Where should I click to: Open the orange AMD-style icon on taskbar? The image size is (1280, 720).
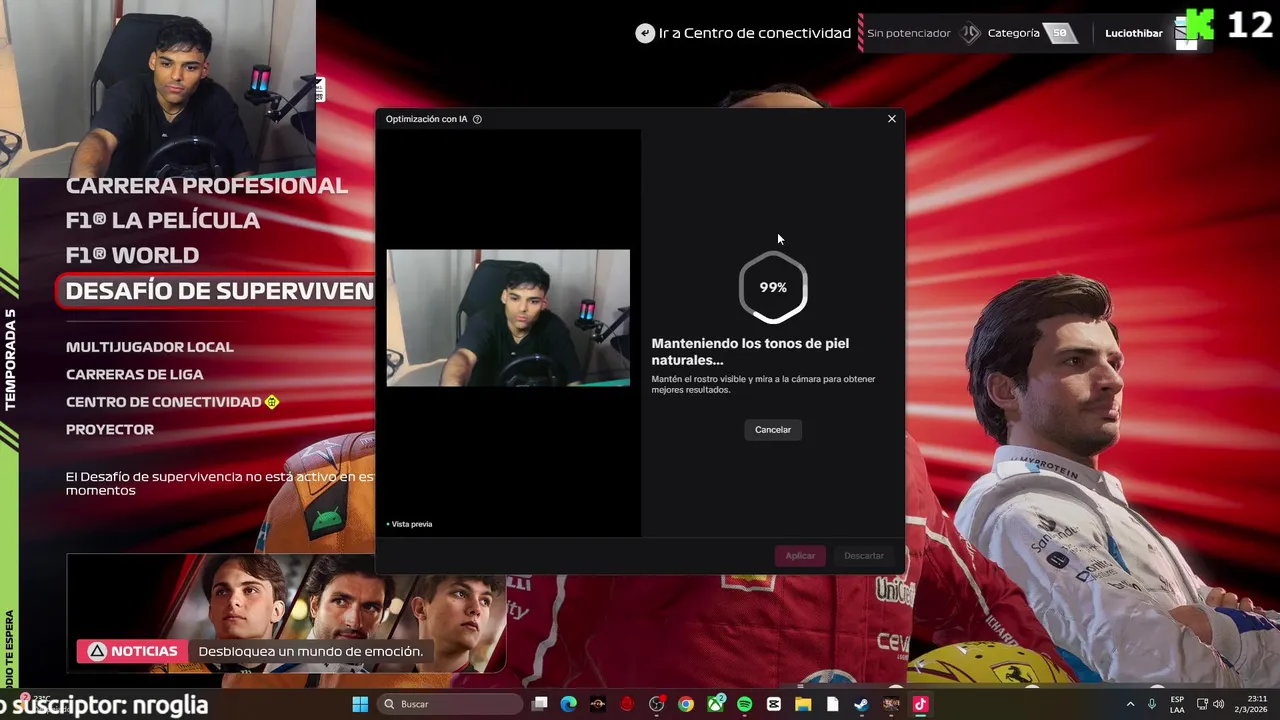[x=598, y=704]
